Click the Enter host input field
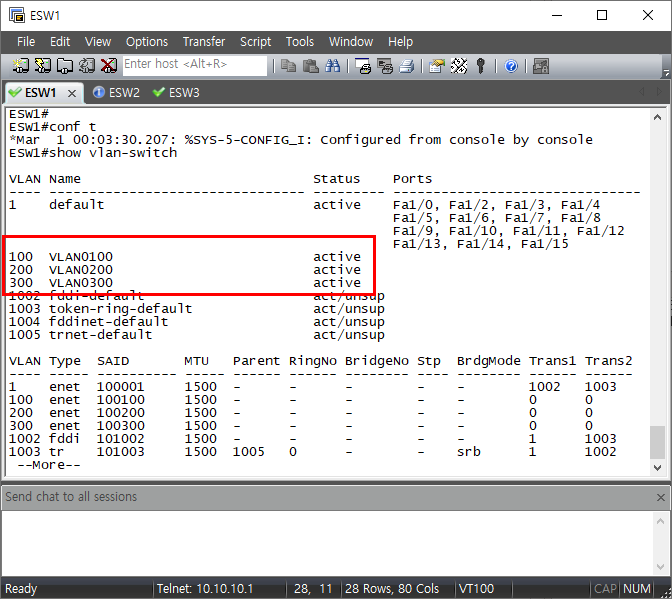672x599 pixels. click(195, 65)
